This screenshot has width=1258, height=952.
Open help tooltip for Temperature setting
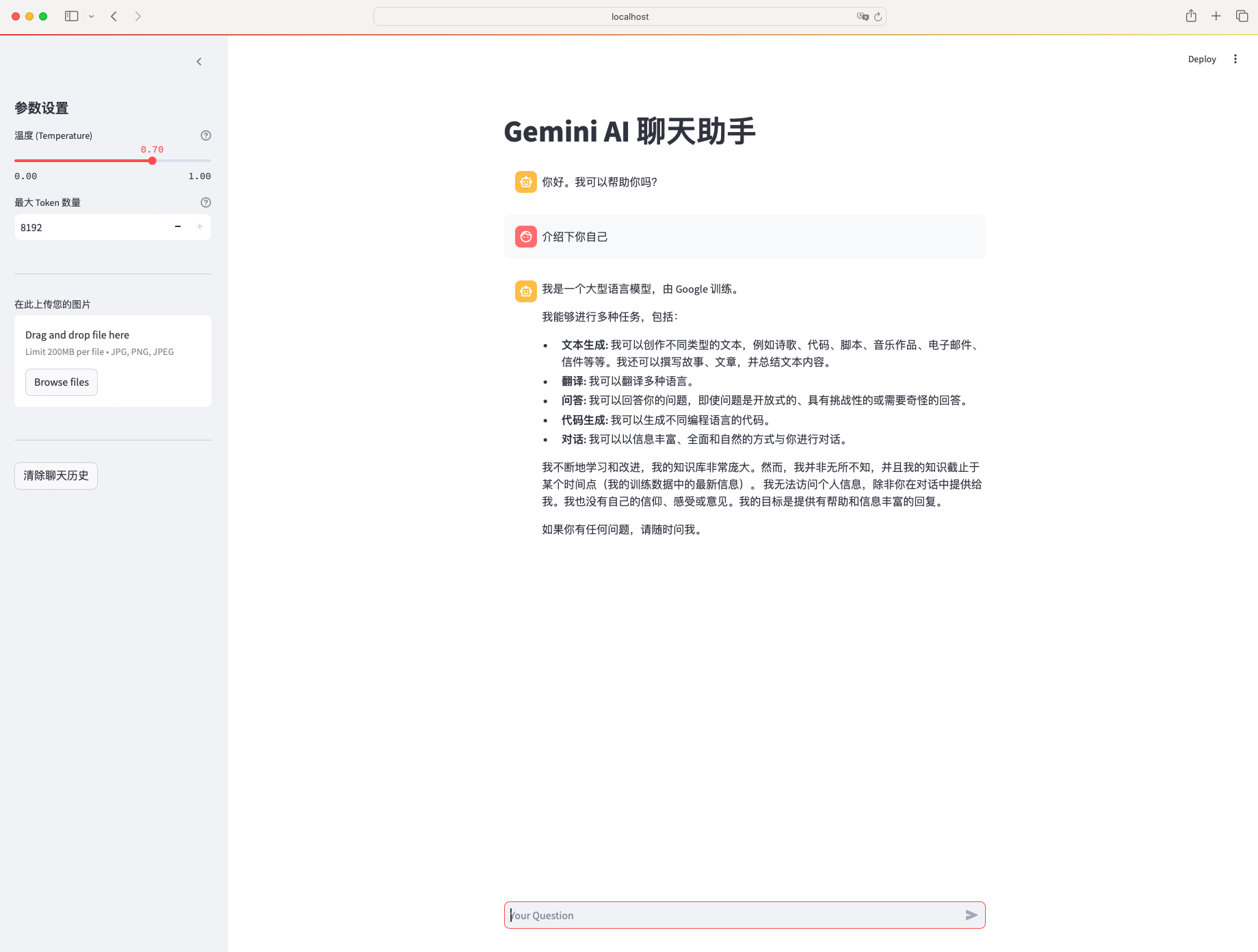tap(206, 135)
